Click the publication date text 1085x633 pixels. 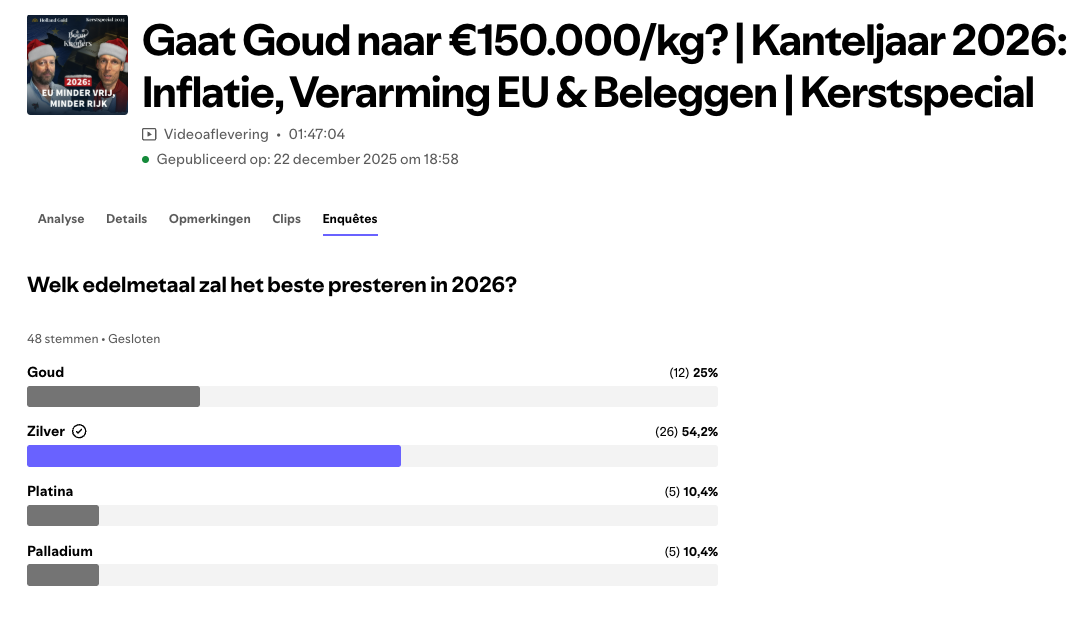[308, 159]
